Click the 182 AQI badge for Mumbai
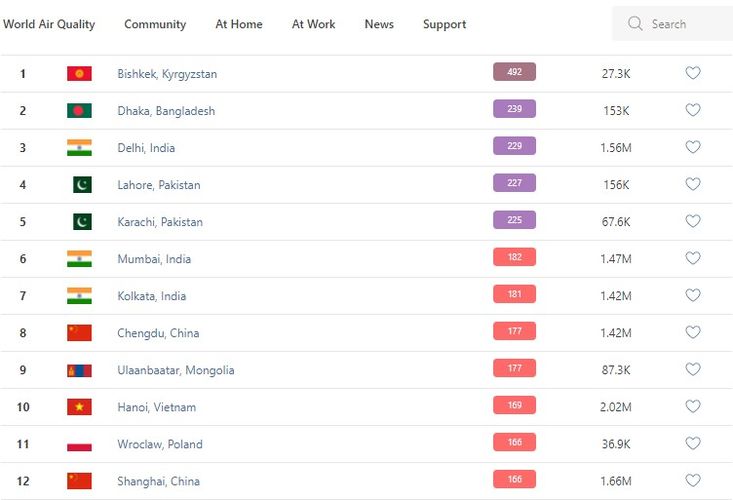The image size is (733, 500). click(514, 257)
